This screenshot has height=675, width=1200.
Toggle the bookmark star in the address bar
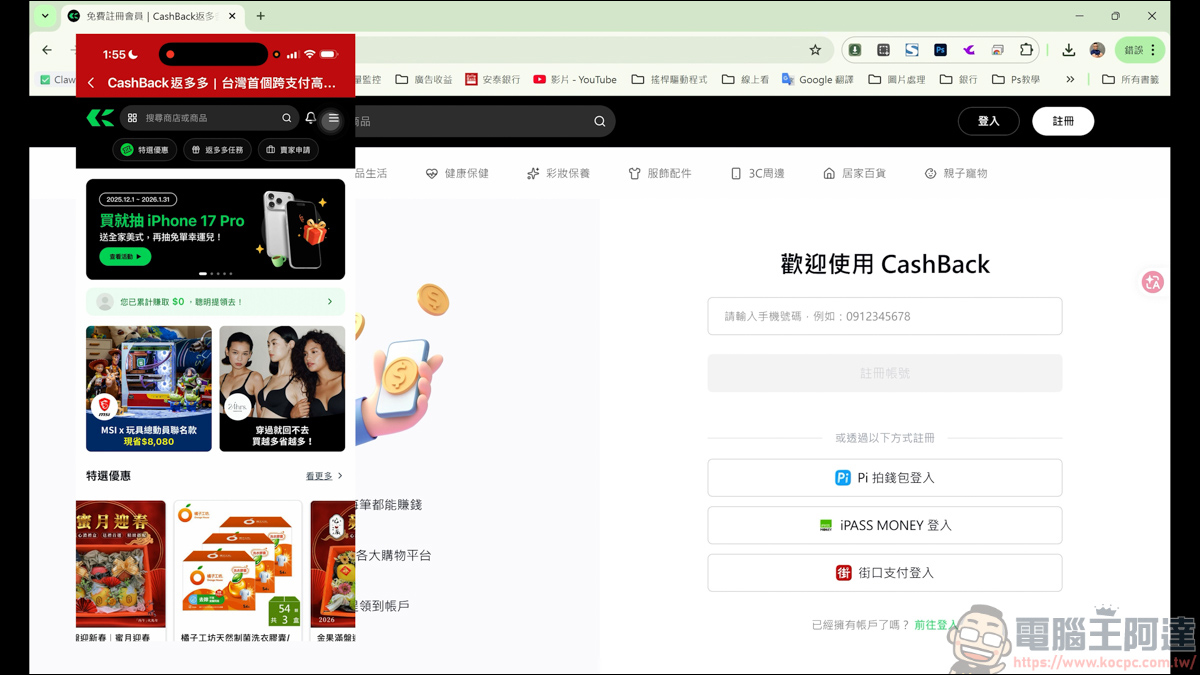coord(814,49)
